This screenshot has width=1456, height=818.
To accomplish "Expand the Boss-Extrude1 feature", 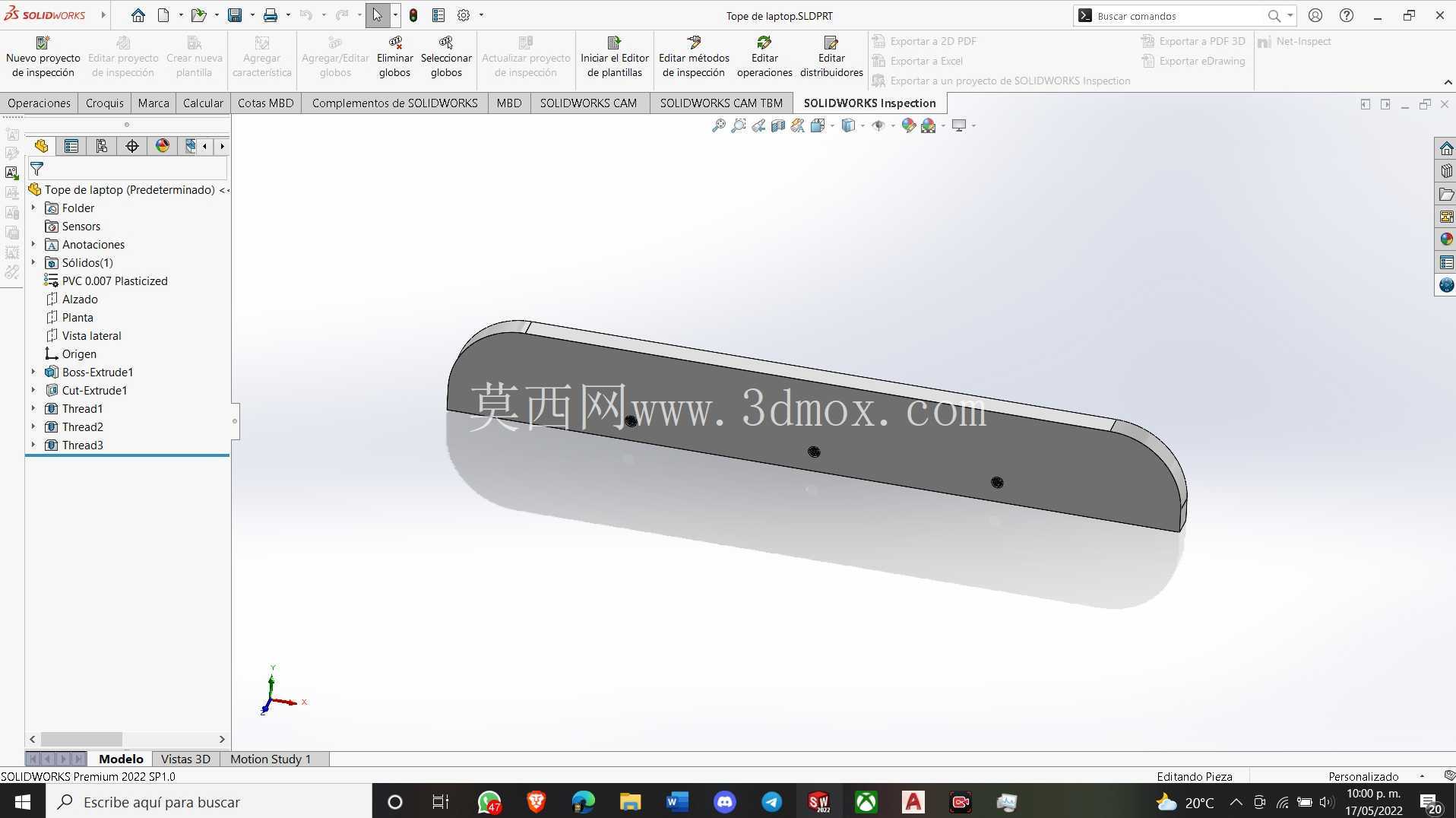I will coord(33,372).
